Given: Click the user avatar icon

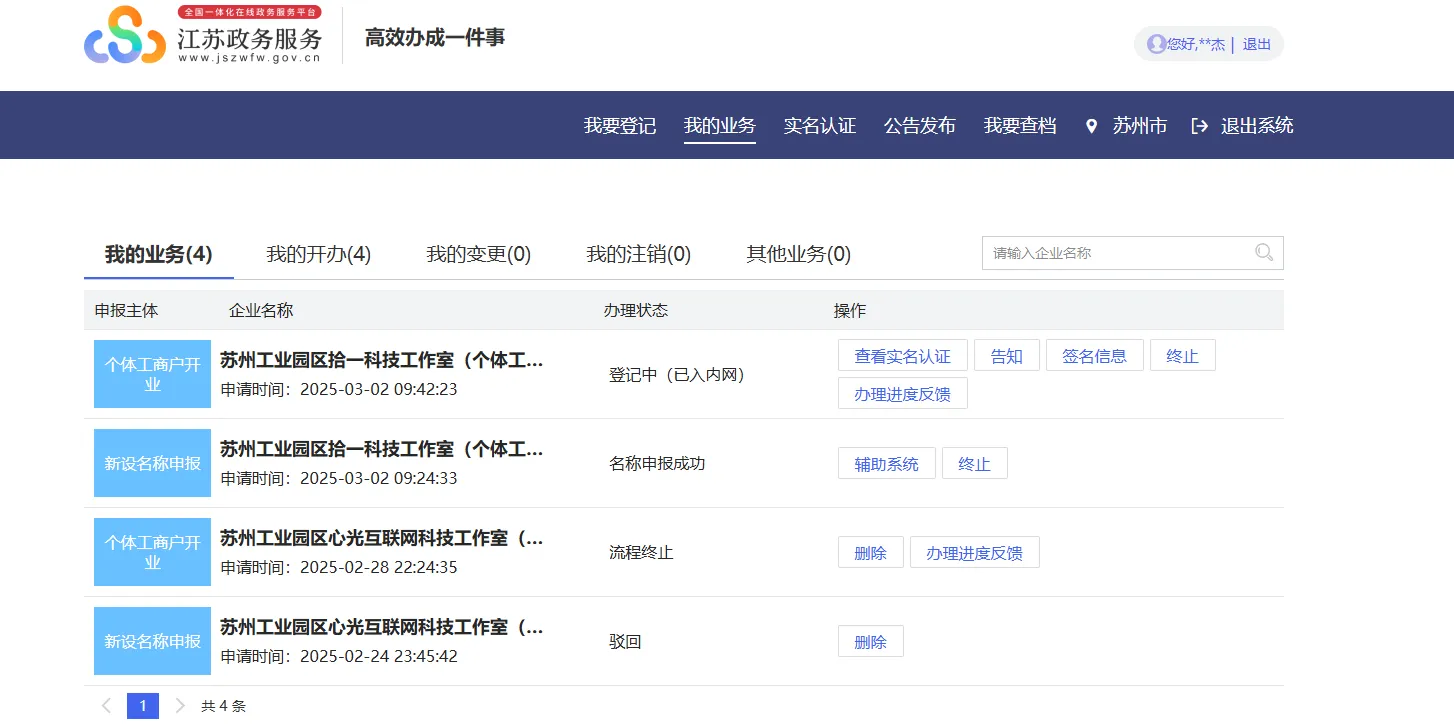Looking at the screenshot, I should tap(1156, 44).
